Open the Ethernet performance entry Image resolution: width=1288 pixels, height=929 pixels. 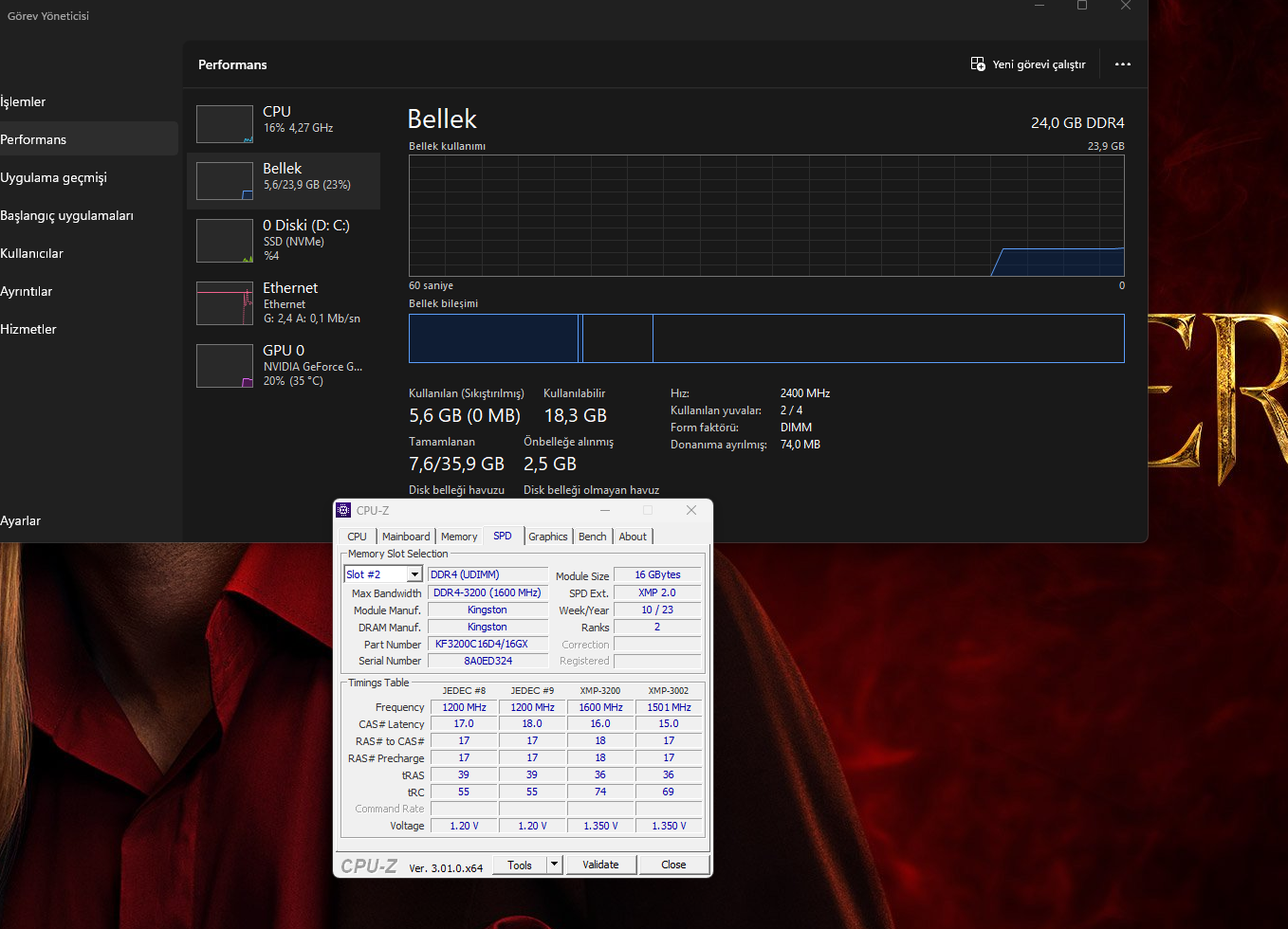pyautogui.click(x=284, y=302)
